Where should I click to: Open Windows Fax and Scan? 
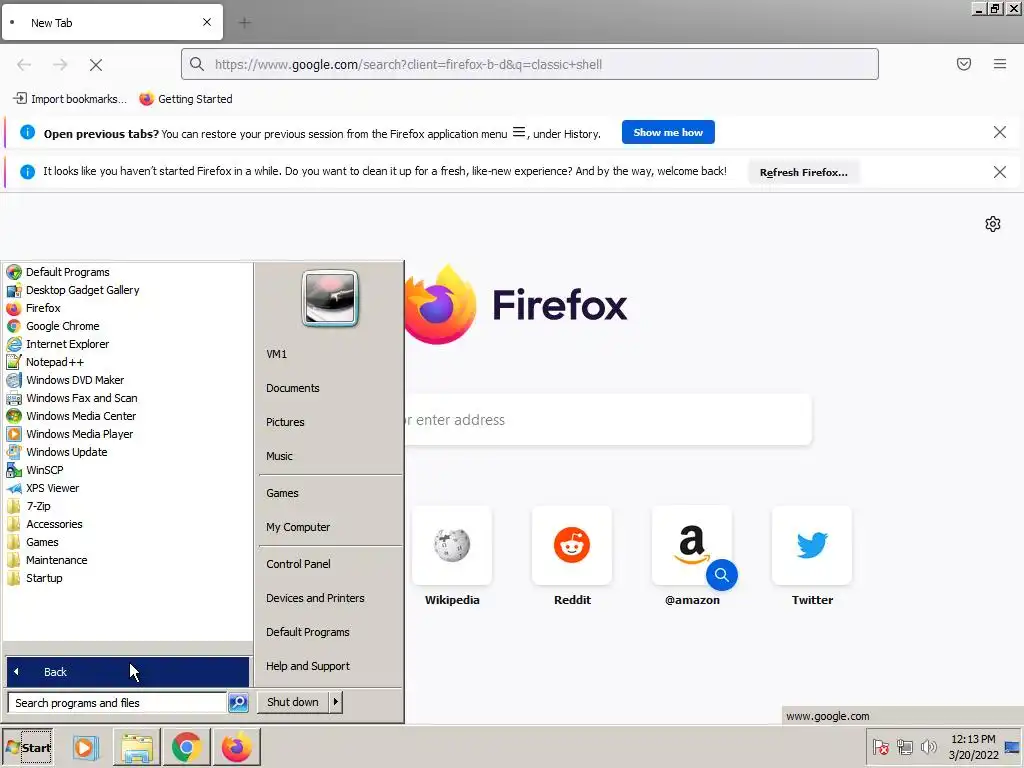(x=72, y=398)
